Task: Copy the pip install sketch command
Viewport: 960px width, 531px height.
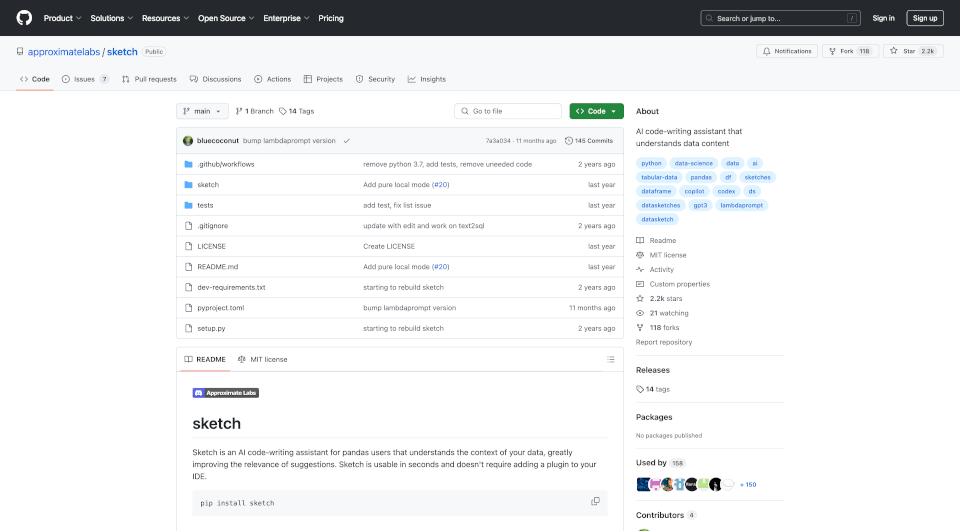Action: (x=595, y=502)
